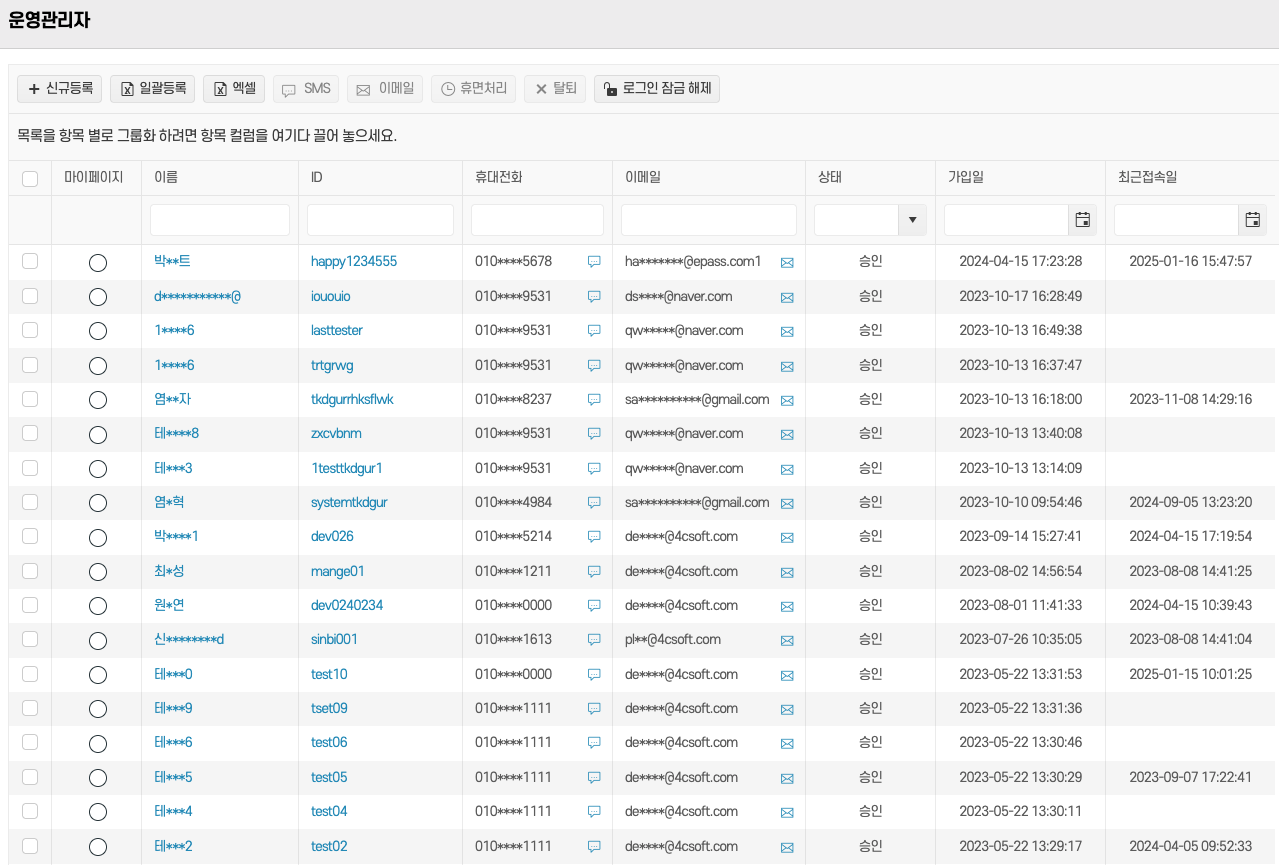The image size is (1279, 865).
Task: Click the 일괄등록 button
Action: 154,89
